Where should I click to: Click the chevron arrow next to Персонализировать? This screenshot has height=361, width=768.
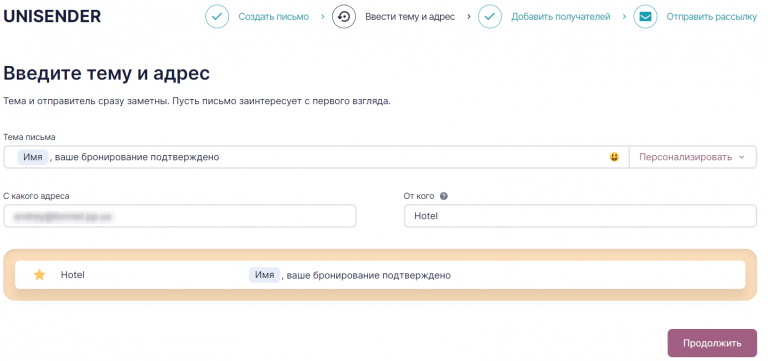[741, 157]
